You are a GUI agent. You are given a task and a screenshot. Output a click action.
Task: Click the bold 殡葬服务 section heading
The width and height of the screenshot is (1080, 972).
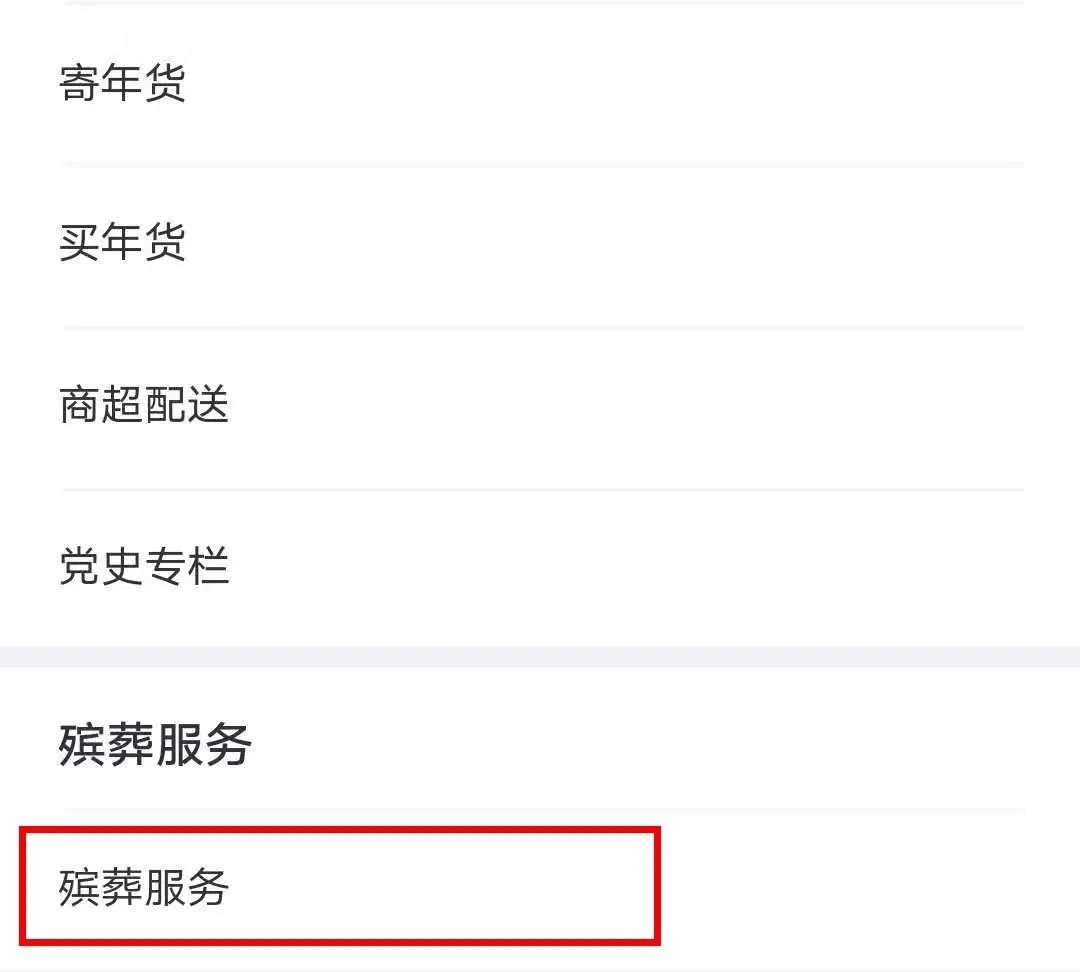pyautogui.click(x=155, y=745)
